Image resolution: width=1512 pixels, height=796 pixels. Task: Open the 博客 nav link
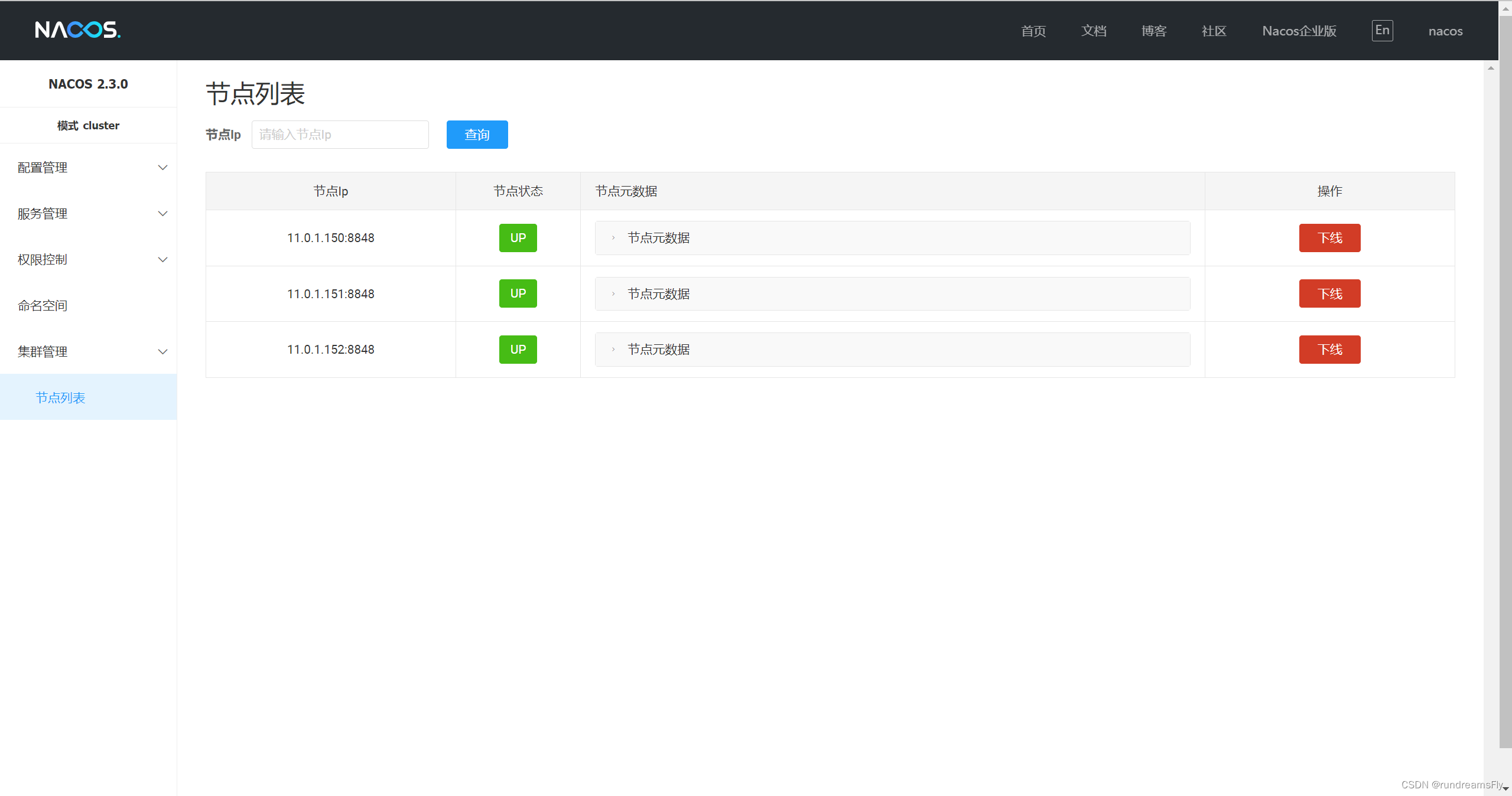point(1154,31)
